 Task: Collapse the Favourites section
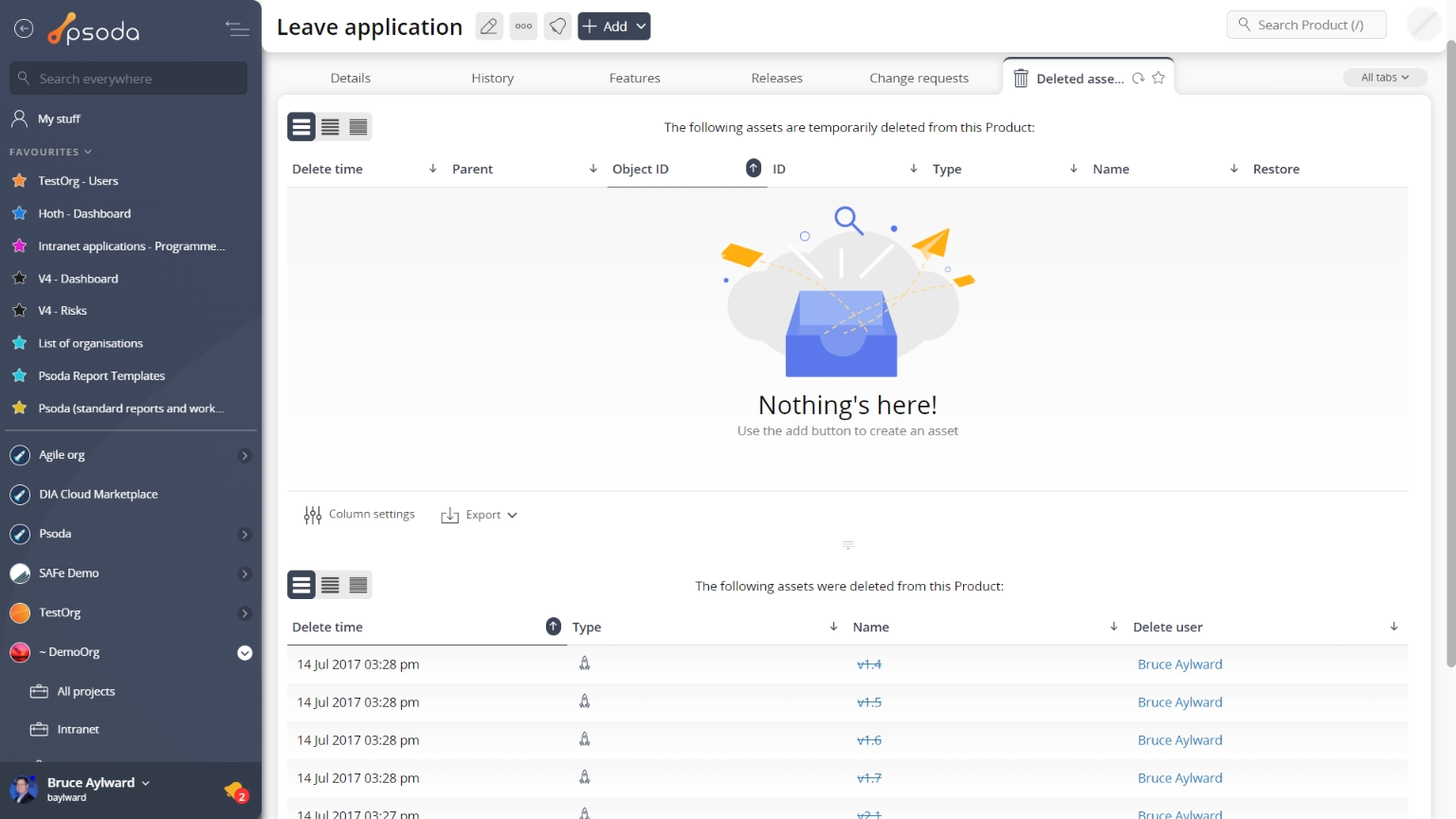[x=51, y=152]
